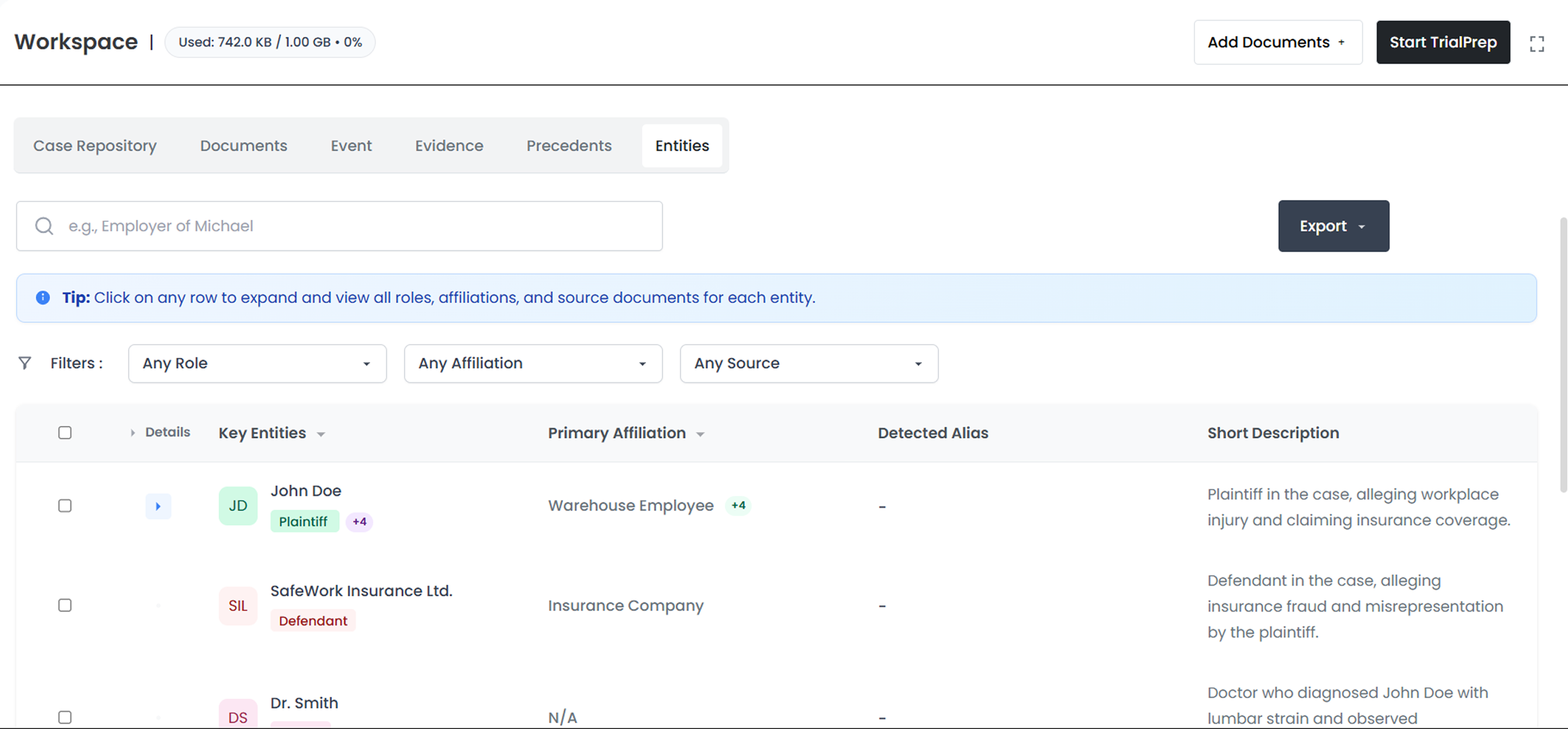Click the search magnifier icon
This screenshot has height=729, width=1568.
click(44, 226)
